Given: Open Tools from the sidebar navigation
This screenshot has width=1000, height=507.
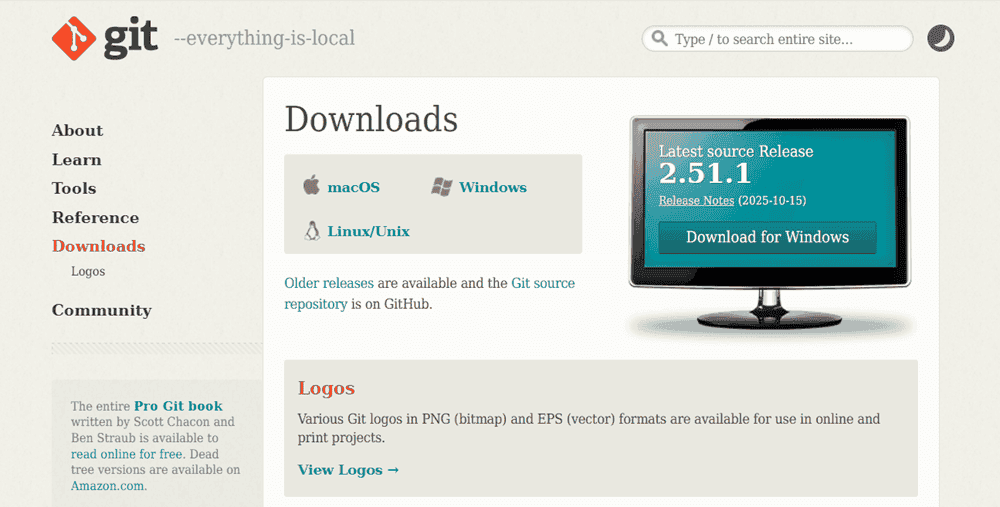Looking at the screenshot, I should (x=74, y=188).
